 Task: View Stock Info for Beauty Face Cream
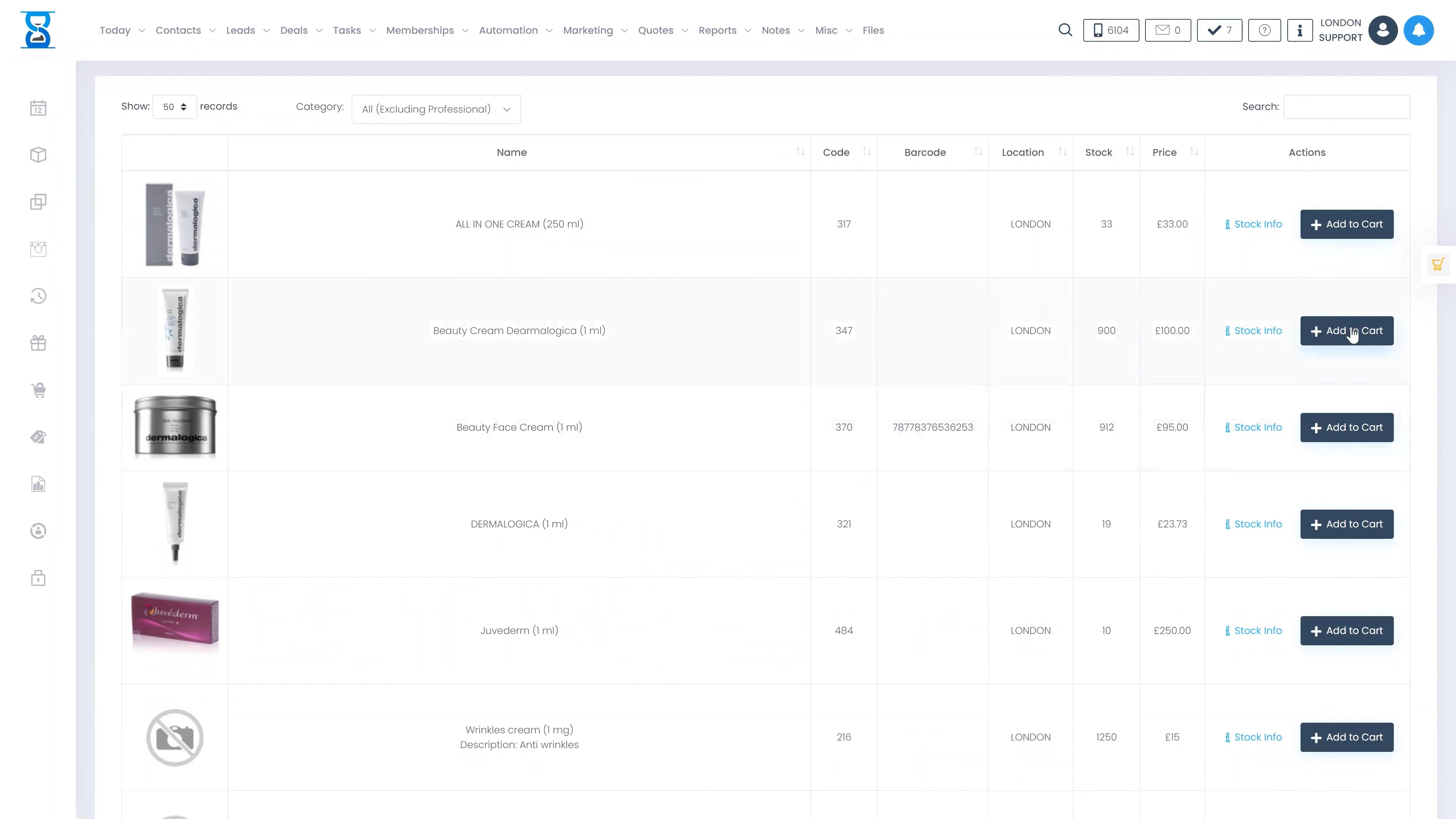[1253, 428]
